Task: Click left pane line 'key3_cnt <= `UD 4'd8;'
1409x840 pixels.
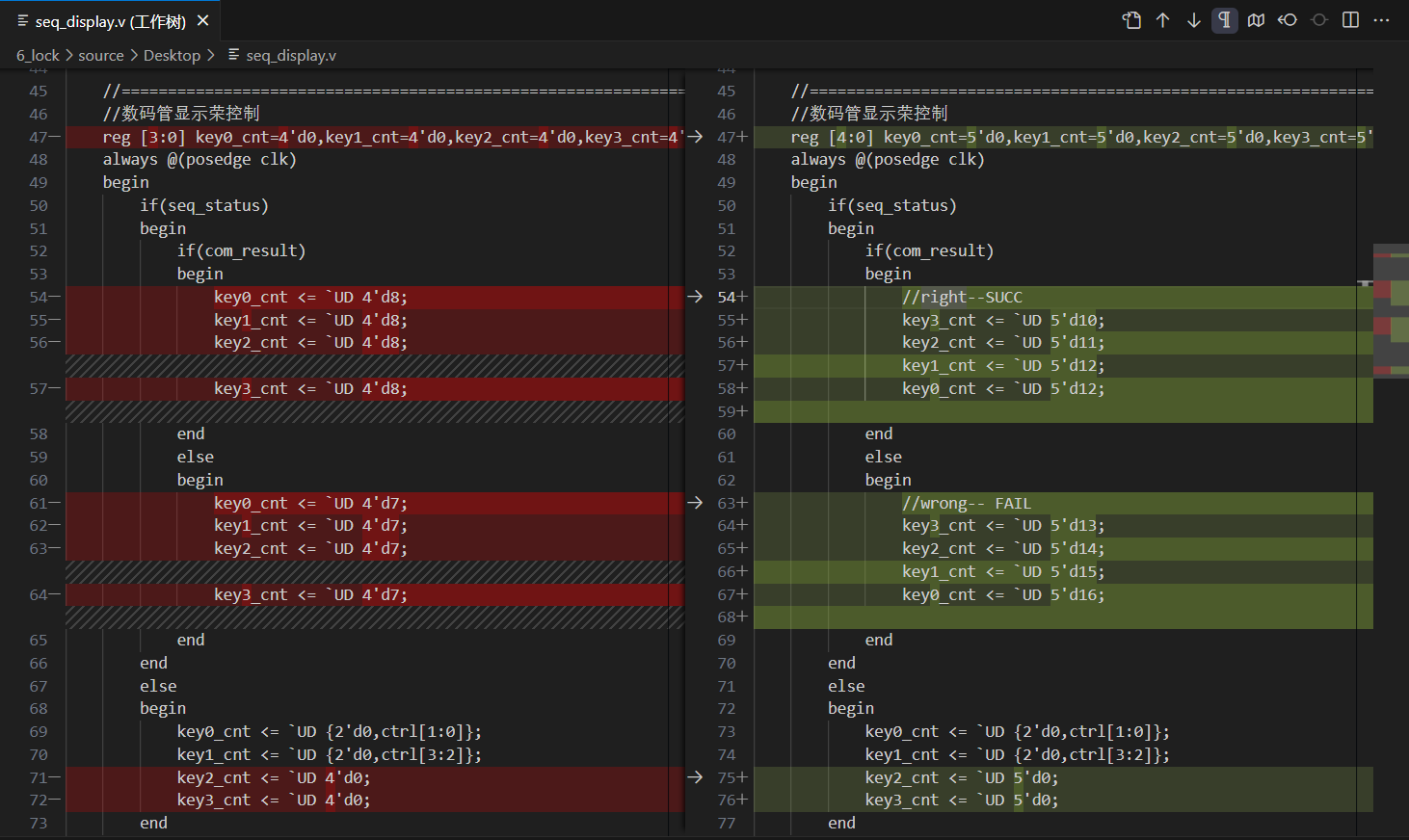Action: pyautogui.click(x=310, y=388)
